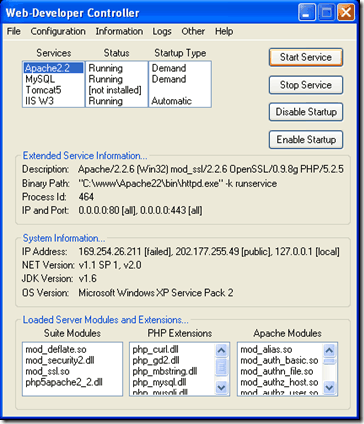Open the Help menu
The image size is (364, 424).
click(224, 31)
